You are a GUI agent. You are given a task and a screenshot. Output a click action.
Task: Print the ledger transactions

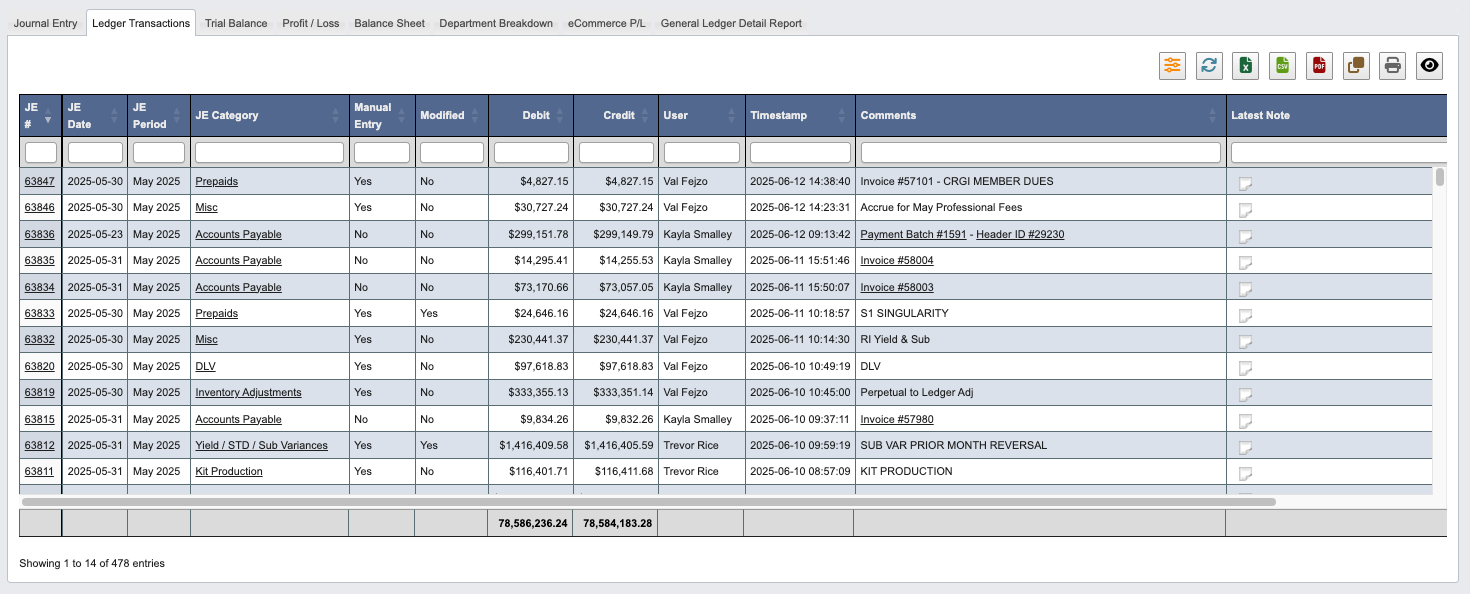point(1392,65)
